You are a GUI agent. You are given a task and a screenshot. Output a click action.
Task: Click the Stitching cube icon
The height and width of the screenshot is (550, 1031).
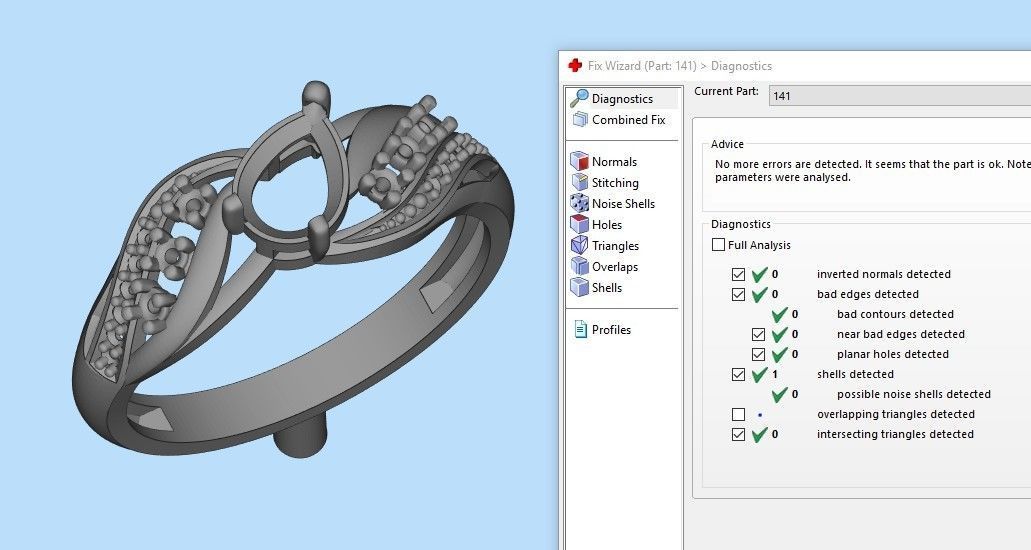[x=579, y=182]
